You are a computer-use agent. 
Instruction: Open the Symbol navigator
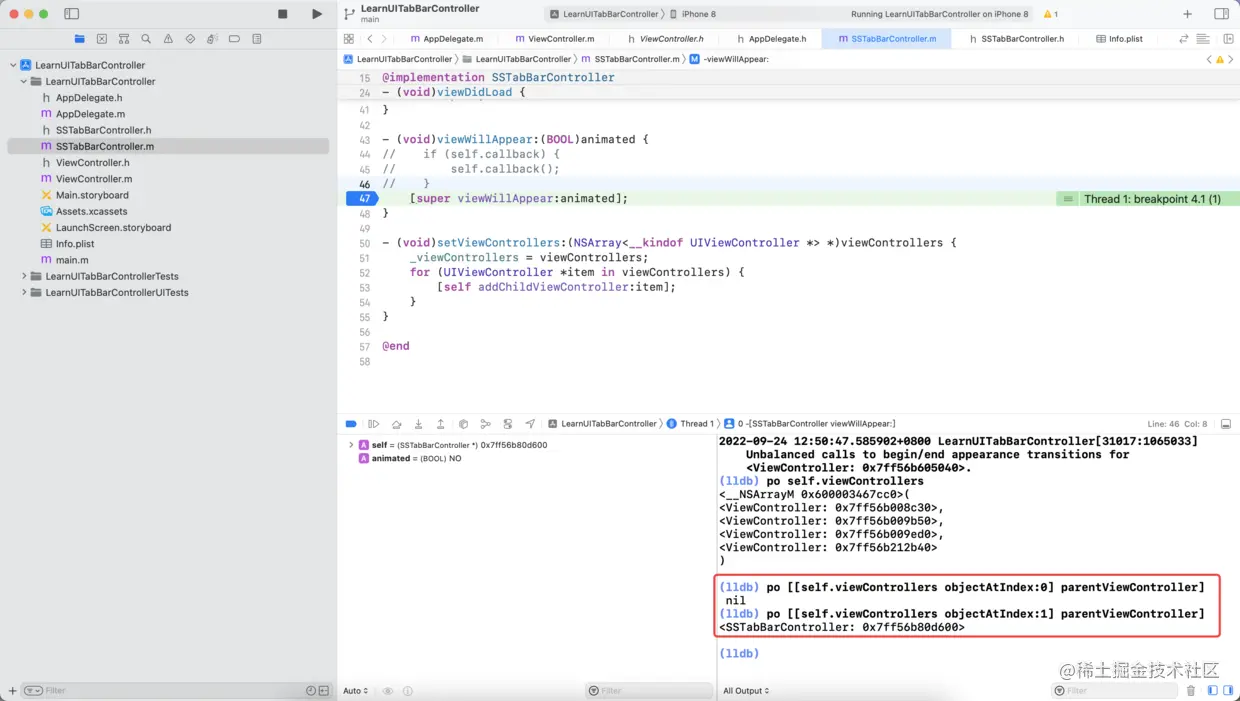click(x=124, y=39)
